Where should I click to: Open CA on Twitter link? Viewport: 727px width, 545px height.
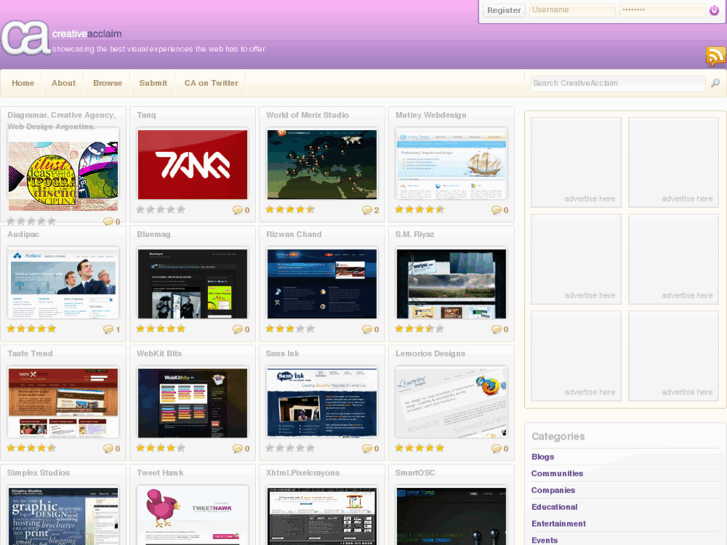coord(211,83)
